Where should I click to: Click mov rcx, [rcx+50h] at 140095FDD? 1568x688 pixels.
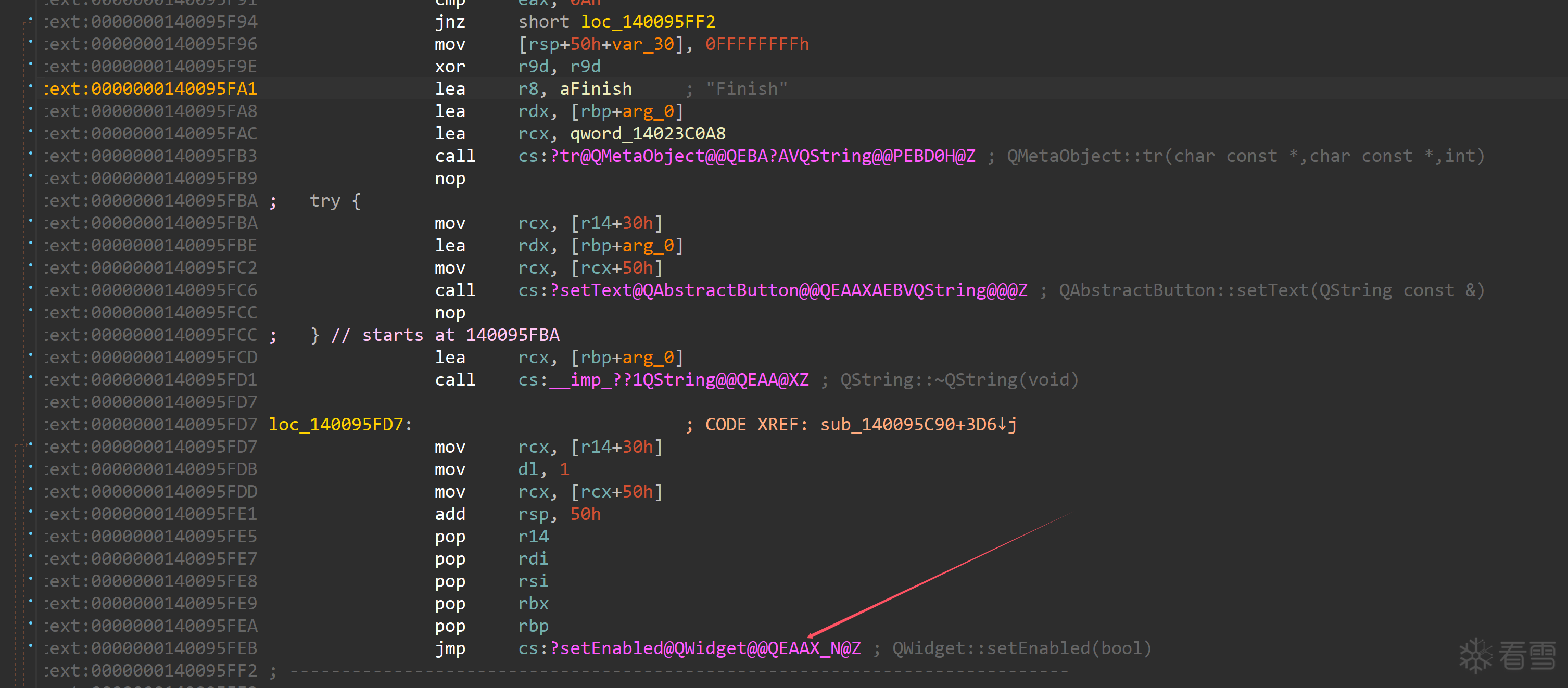(x=549, y=492)
